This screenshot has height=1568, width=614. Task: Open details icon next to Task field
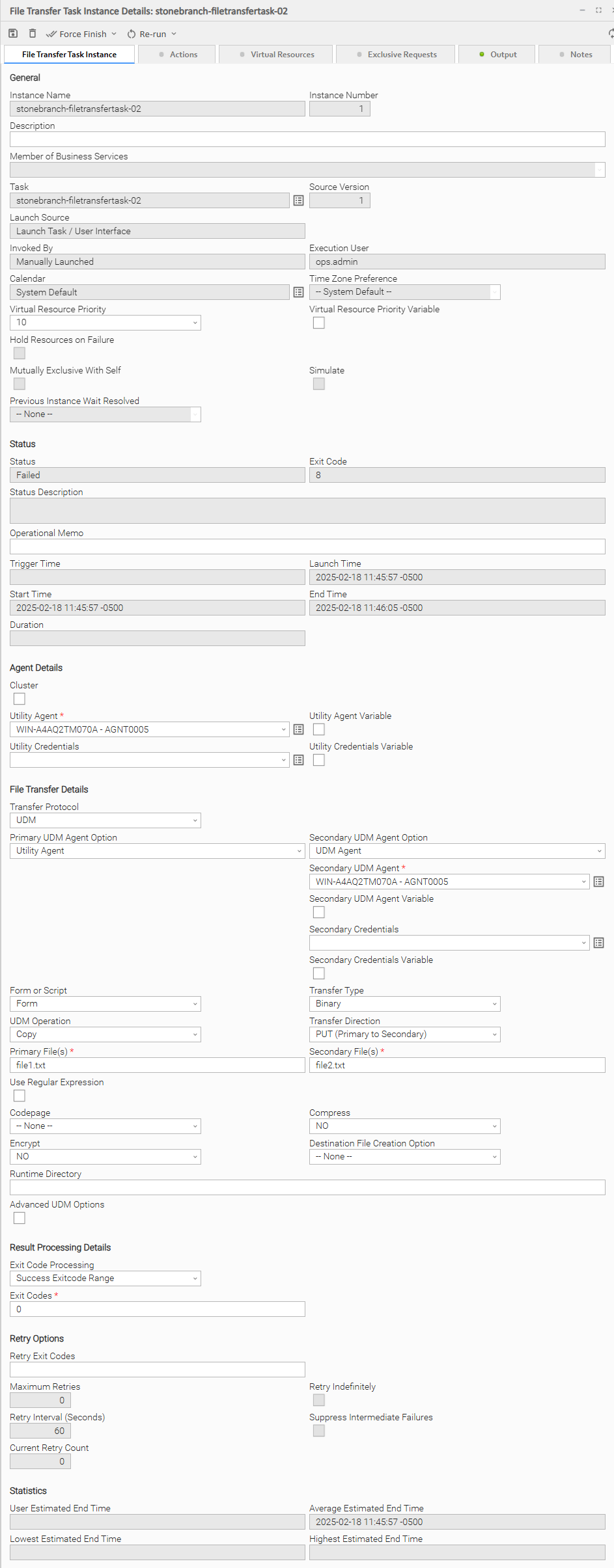[298, 200]
